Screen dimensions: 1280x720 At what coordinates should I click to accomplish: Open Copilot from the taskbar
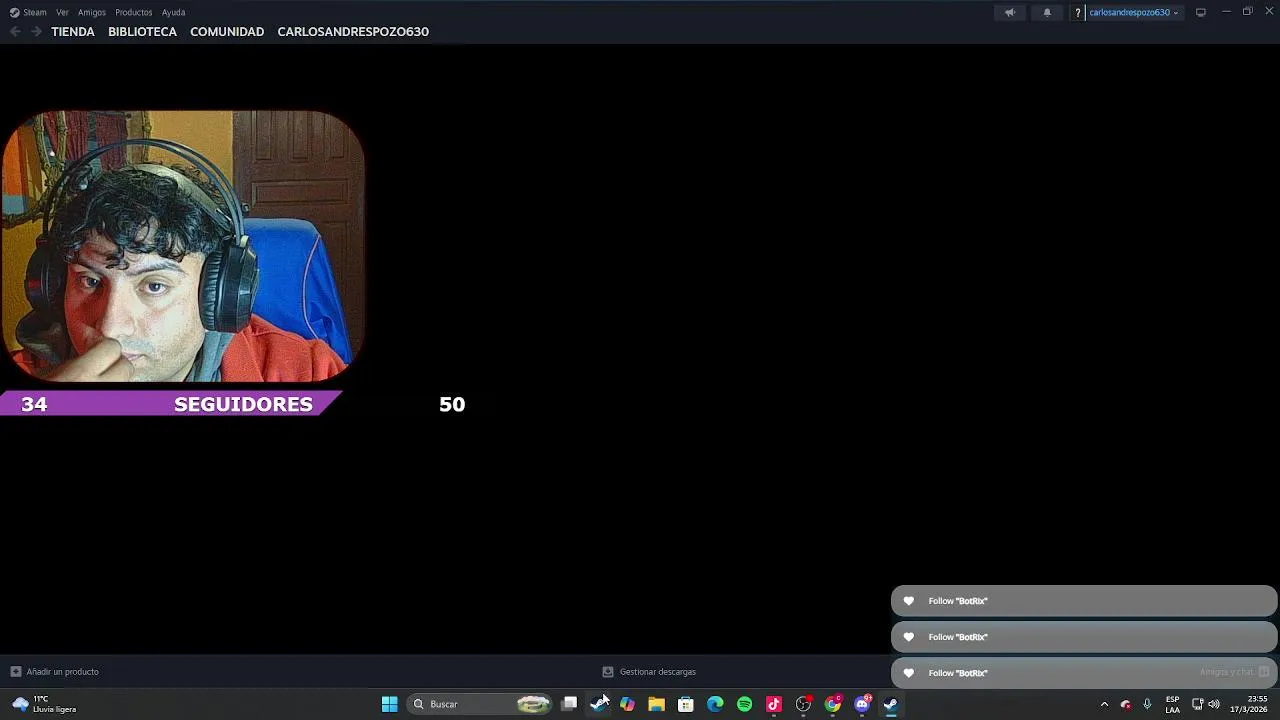(x=627, y=704)
